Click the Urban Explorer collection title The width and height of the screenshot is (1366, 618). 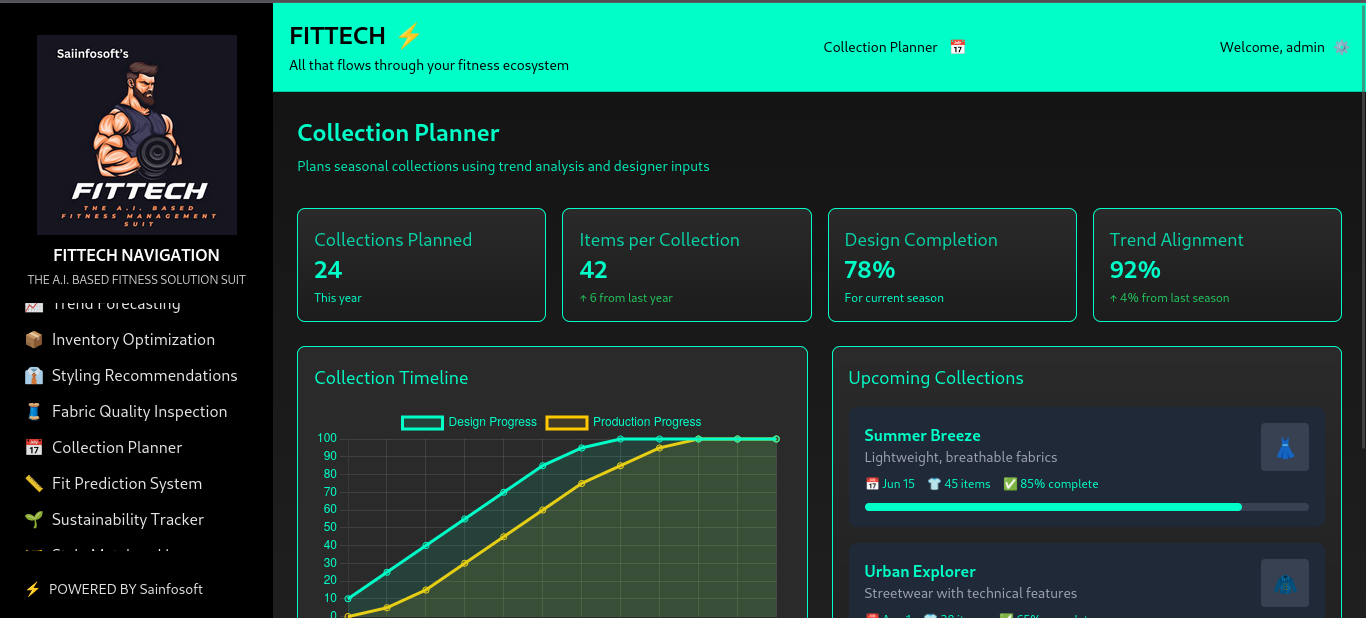920,572
